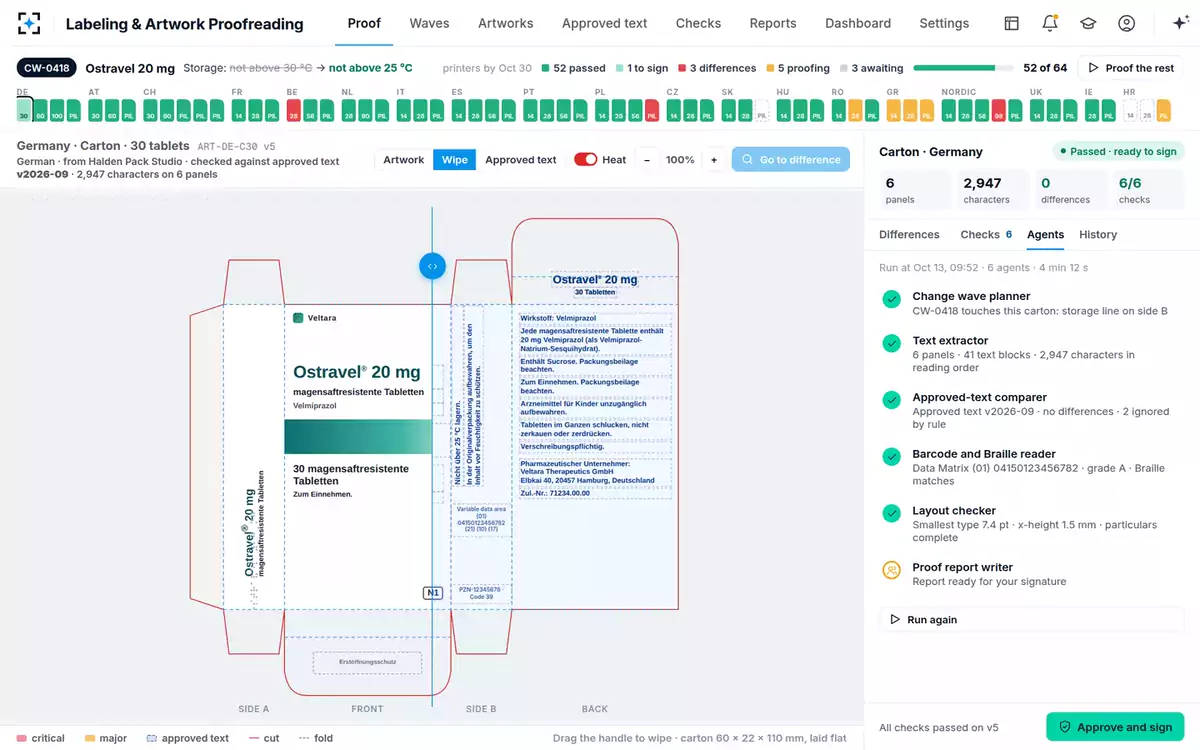
Task: Open the user account icon
Action: coord(1127,23)
